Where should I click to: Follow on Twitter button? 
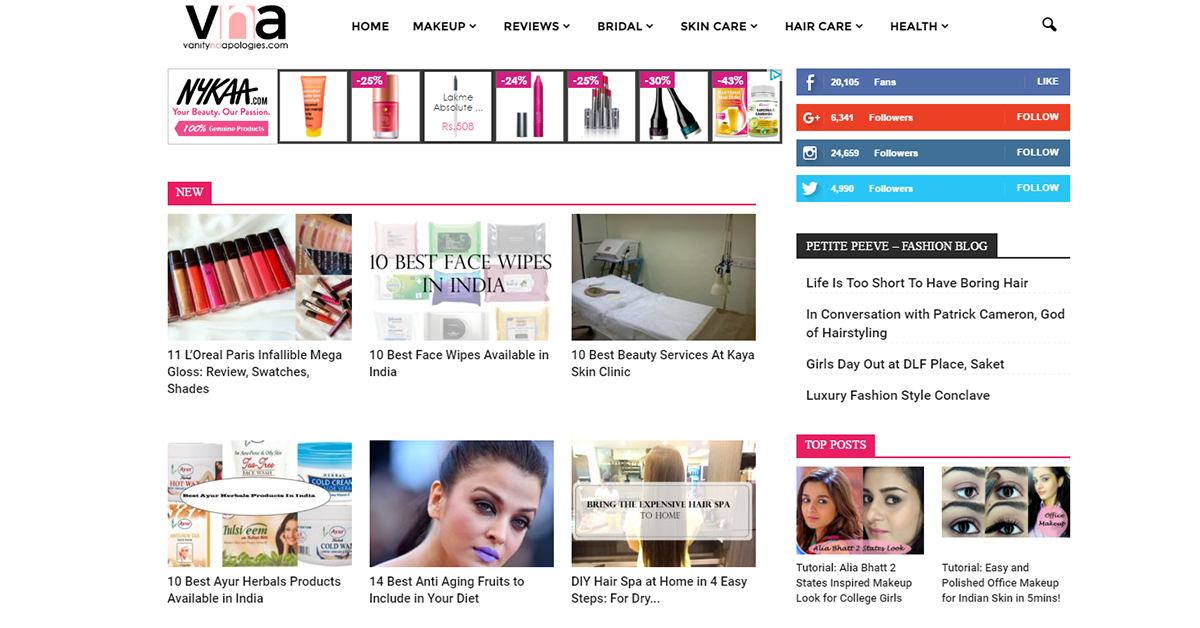click(x=1037, y=188)
